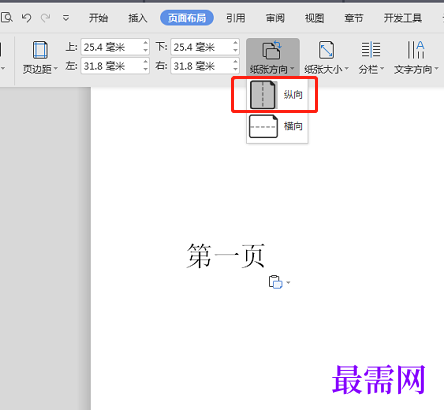Switch to the 视图 tab
This screenshot has width=444, height=411.
(x=314, y=18)
